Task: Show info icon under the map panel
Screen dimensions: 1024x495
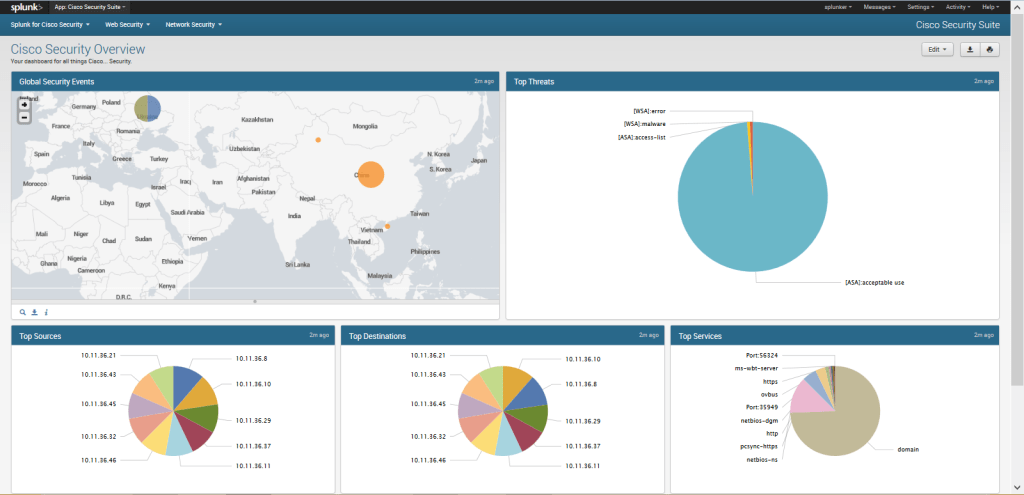Action: pyautogui.click(x=46, y=312)
